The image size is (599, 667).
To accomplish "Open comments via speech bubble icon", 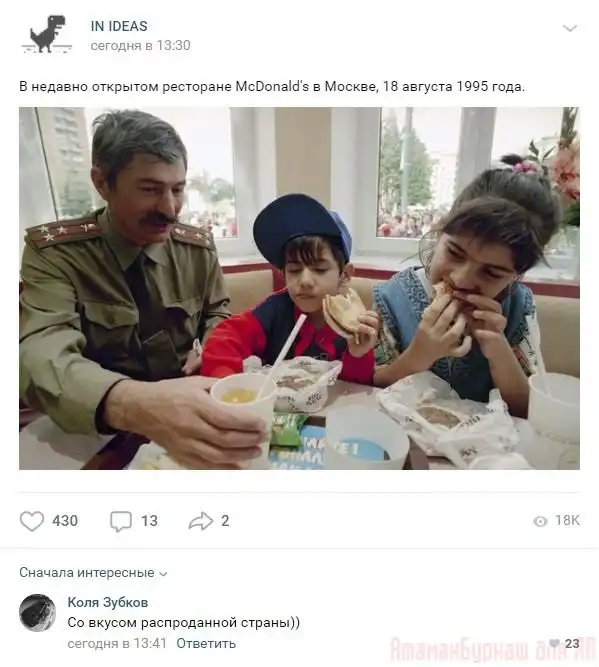I will coord(121,521).
